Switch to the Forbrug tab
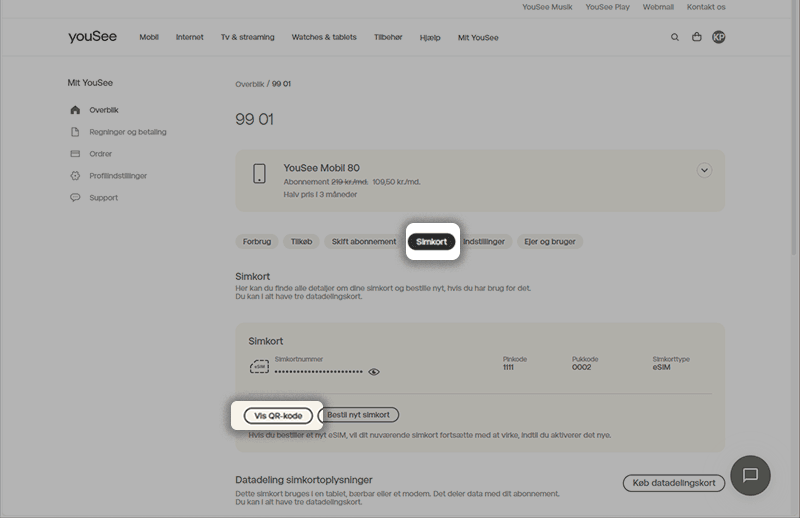 (257, 242)
